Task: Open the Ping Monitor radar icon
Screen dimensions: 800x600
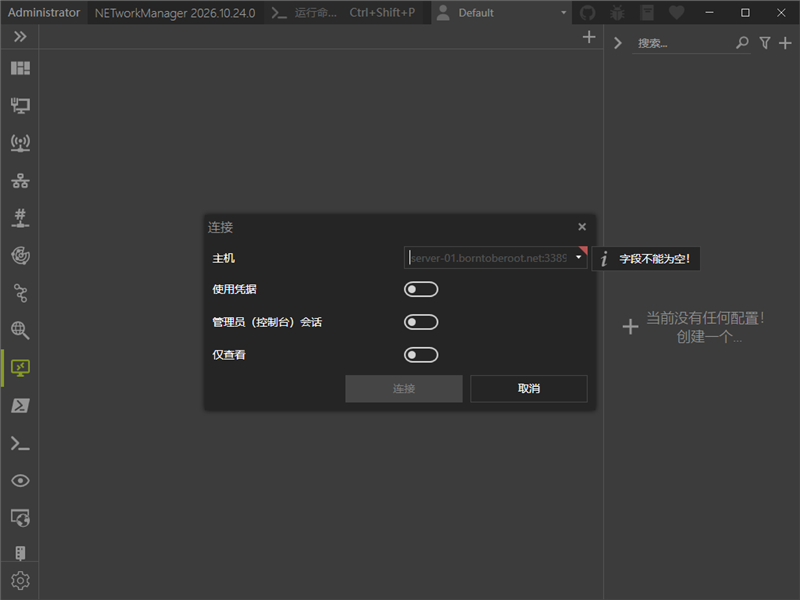Action: click(20, 256)
